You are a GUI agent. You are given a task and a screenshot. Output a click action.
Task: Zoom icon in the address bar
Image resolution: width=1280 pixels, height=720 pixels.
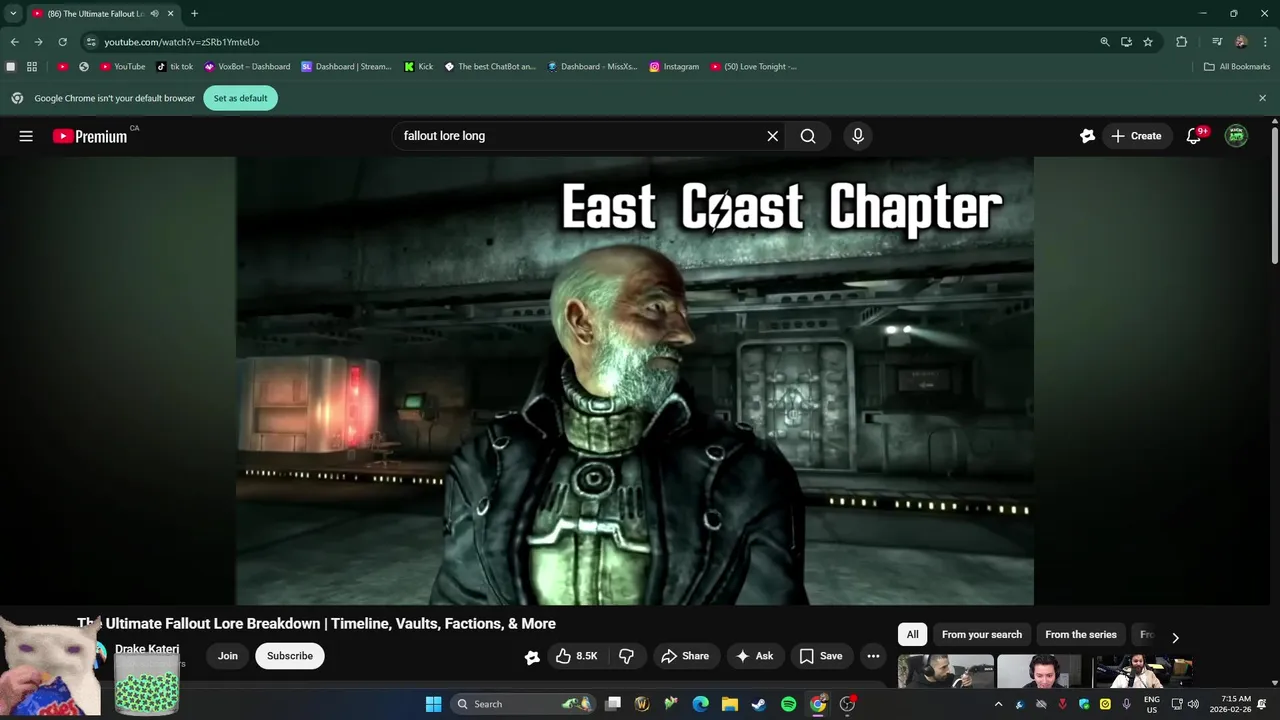[1105, 42]
